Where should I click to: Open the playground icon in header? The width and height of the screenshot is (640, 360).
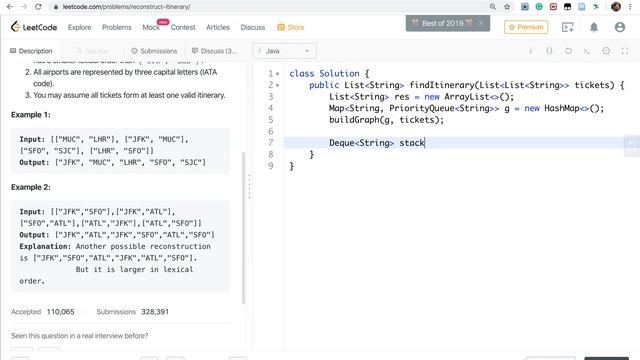click(x=568, y=27)
